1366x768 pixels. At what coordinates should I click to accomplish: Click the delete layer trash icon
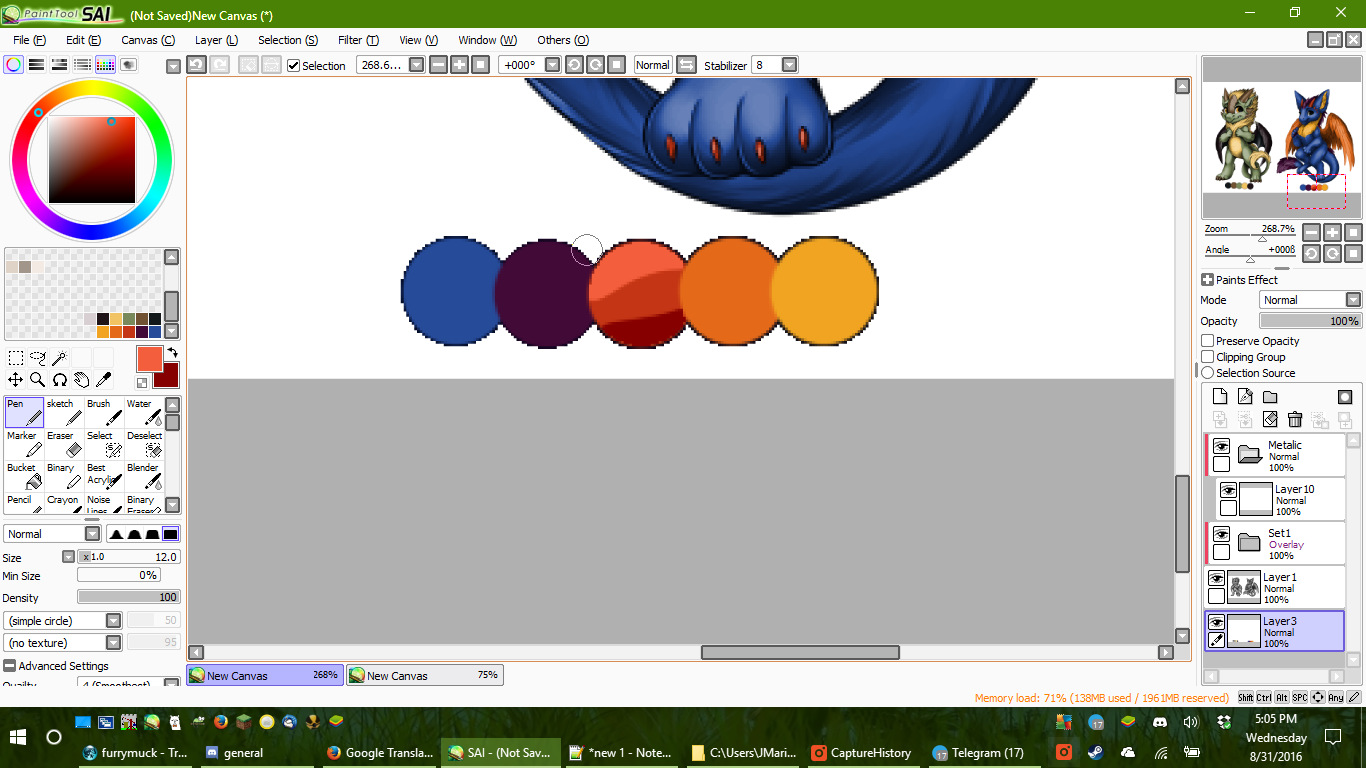point(1295,420)
